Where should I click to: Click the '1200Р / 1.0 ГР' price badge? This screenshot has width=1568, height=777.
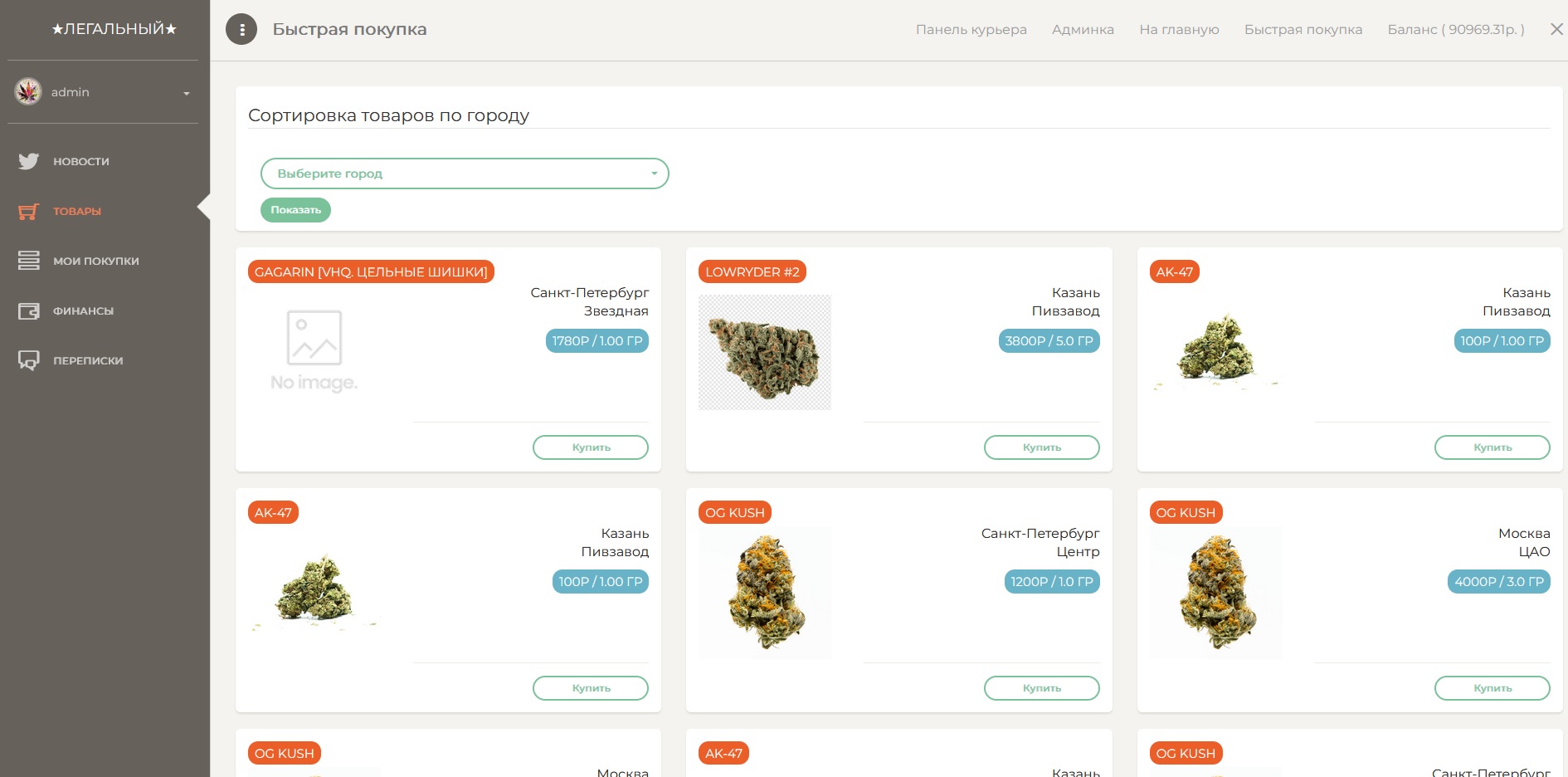[x=1052, y=582]
